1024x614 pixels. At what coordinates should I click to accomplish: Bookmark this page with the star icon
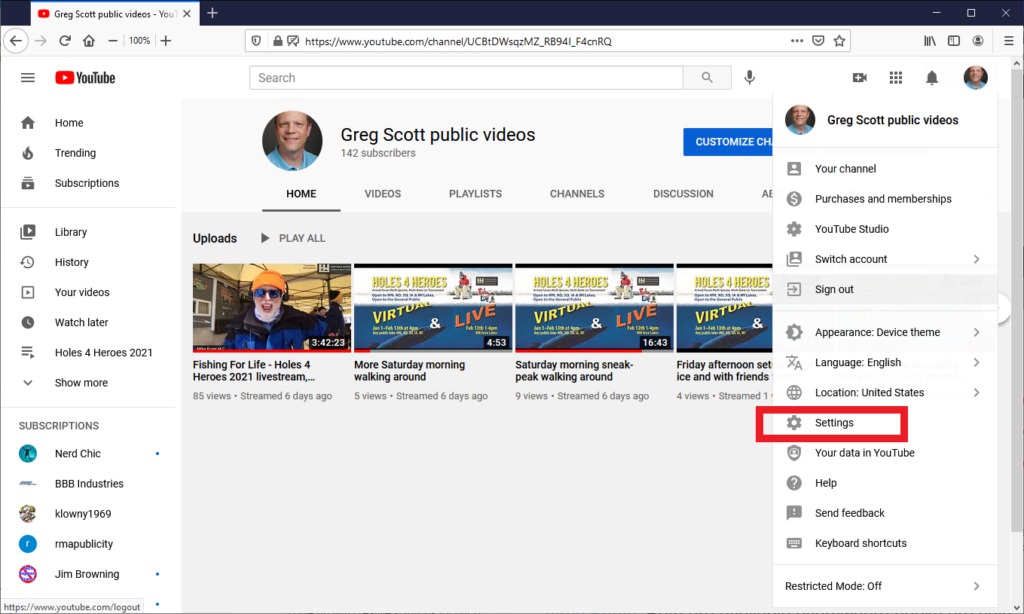tap(839, 40)
